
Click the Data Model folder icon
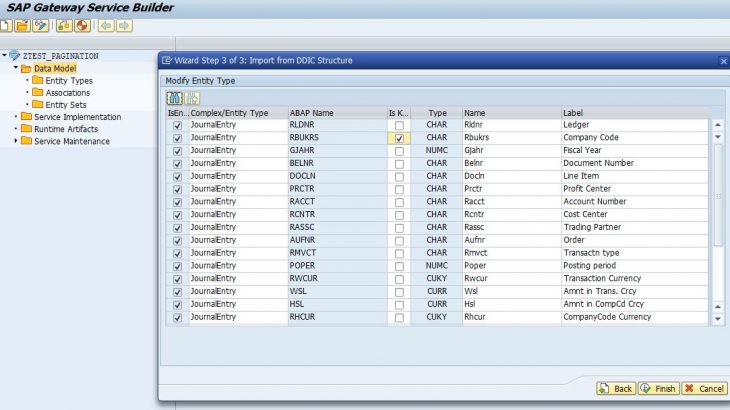tap(26, 68)
